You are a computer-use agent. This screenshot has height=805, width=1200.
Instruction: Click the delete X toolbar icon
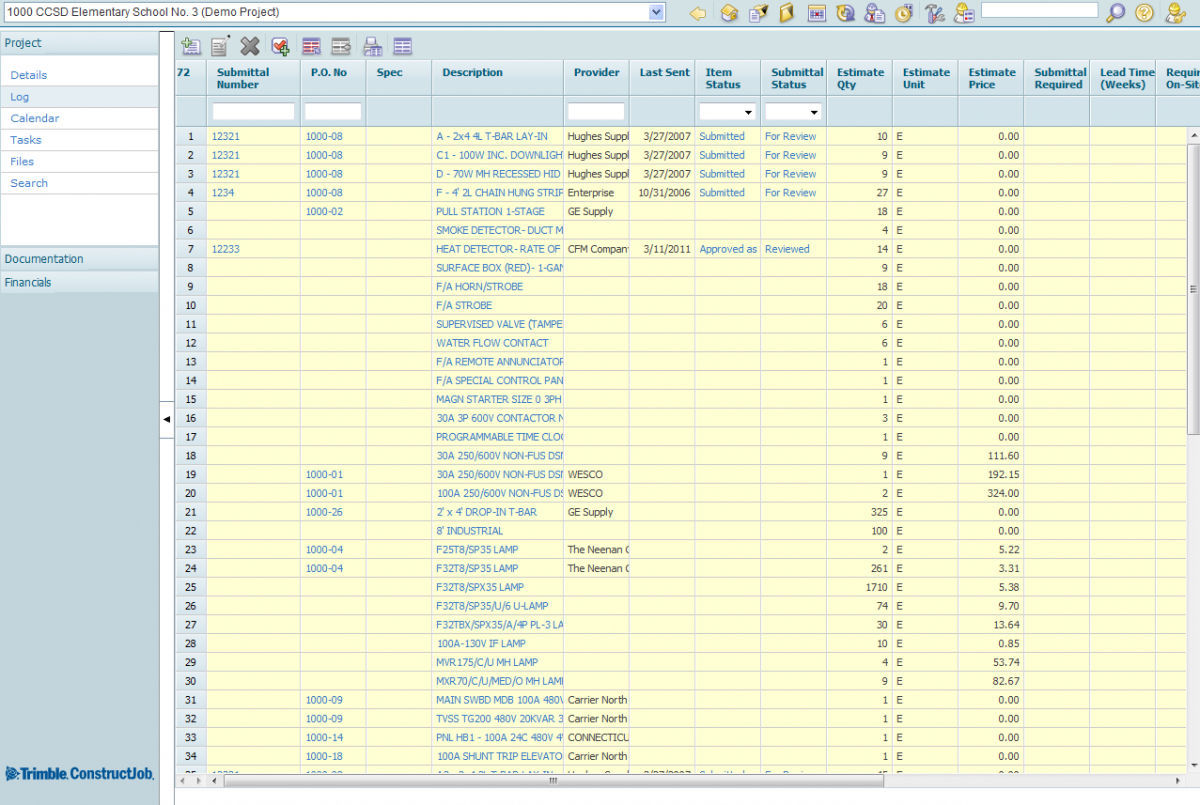[249, 45]
